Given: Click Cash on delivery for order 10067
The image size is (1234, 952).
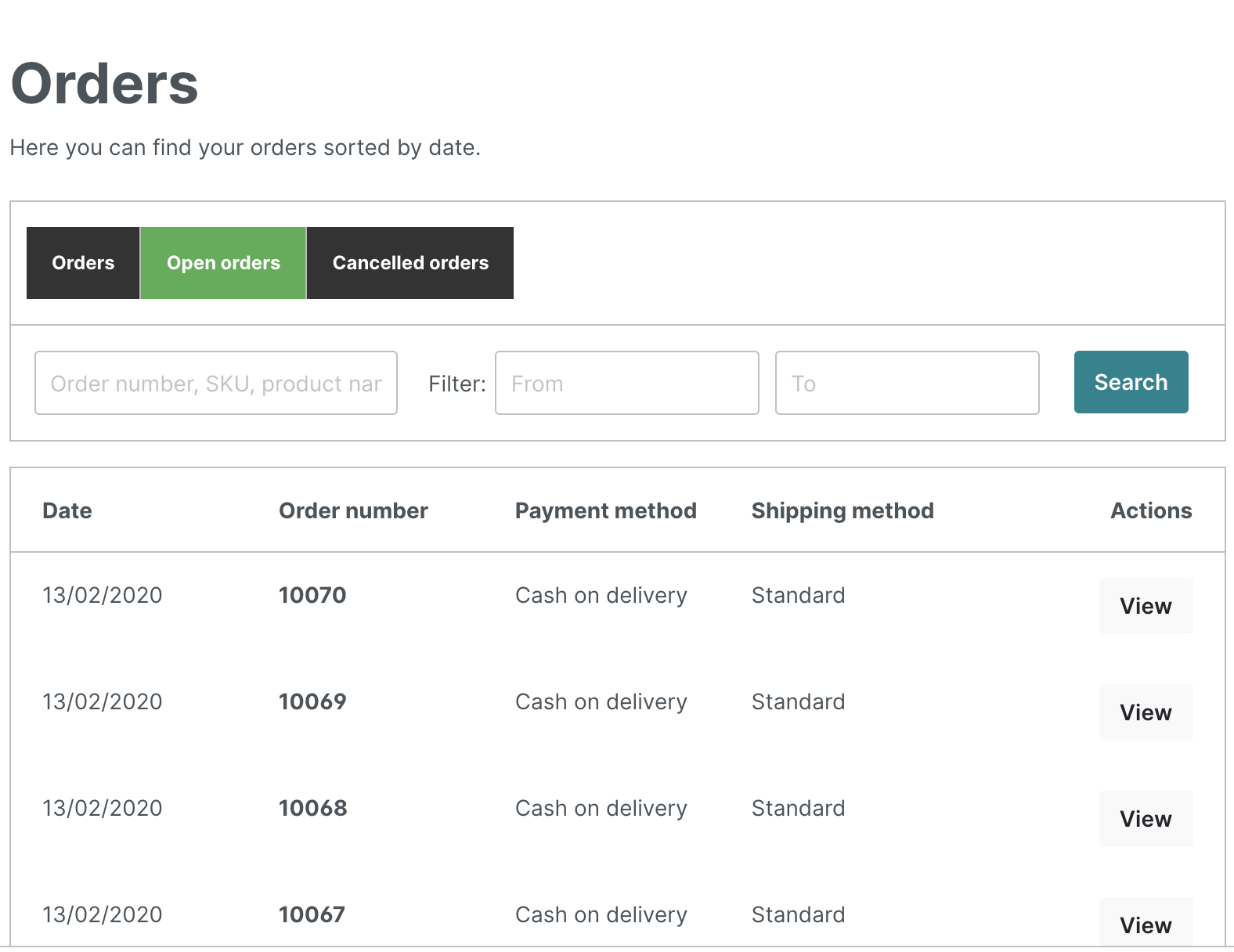Looking at the screenshot, I should coord(601,914).
